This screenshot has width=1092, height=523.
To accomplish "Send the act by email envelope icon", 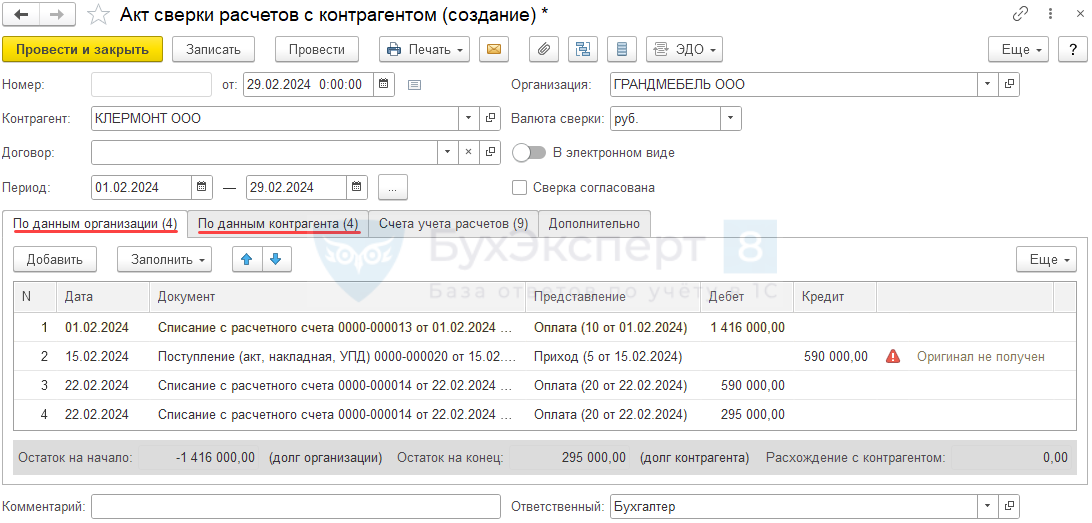I will [494, 49].
